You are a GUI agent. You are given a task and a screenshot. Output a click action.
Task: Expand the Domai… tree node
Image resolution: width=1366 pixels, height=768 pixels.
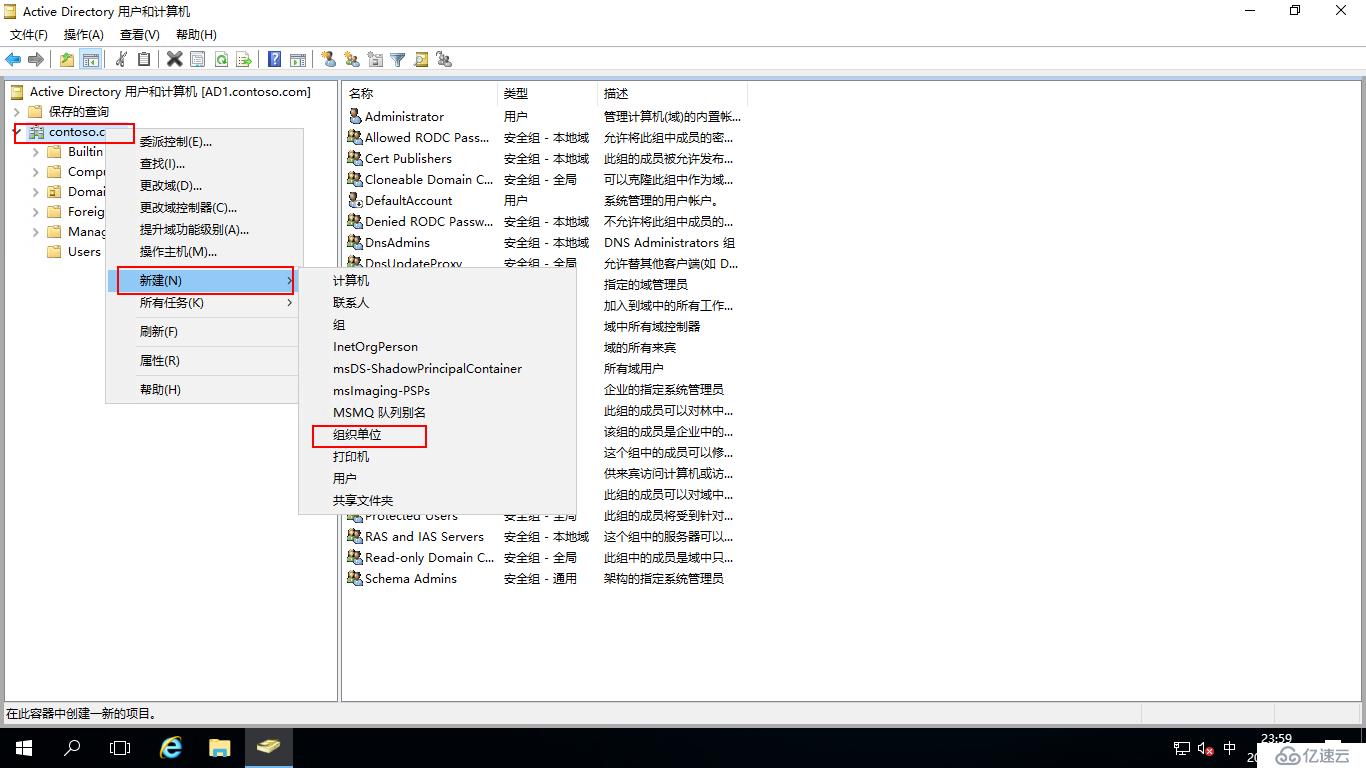36,192
